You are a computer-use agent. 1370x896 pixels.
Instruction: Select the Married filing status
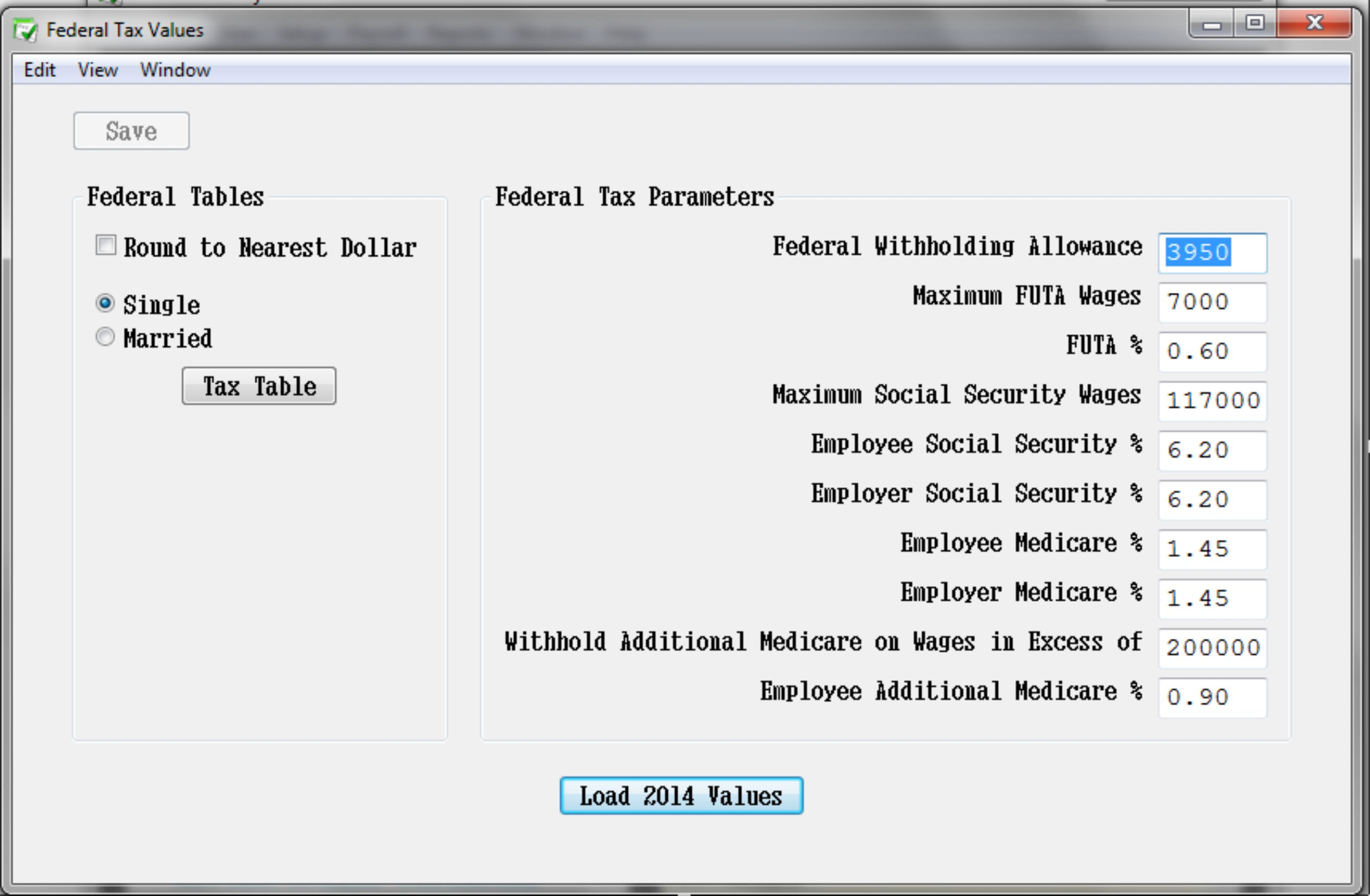tap(105, 338)
